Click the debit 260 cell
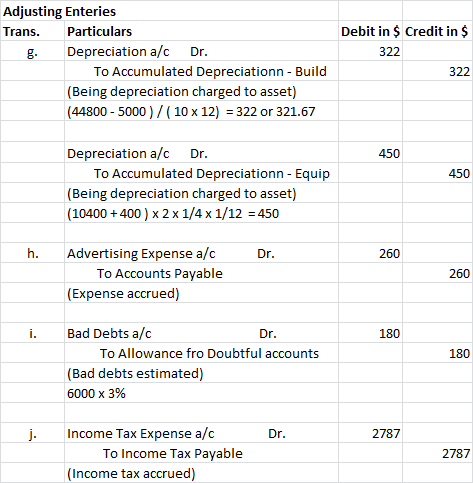Image resolution: width=473 pixels, height=483 pixels. coord(370,253)
